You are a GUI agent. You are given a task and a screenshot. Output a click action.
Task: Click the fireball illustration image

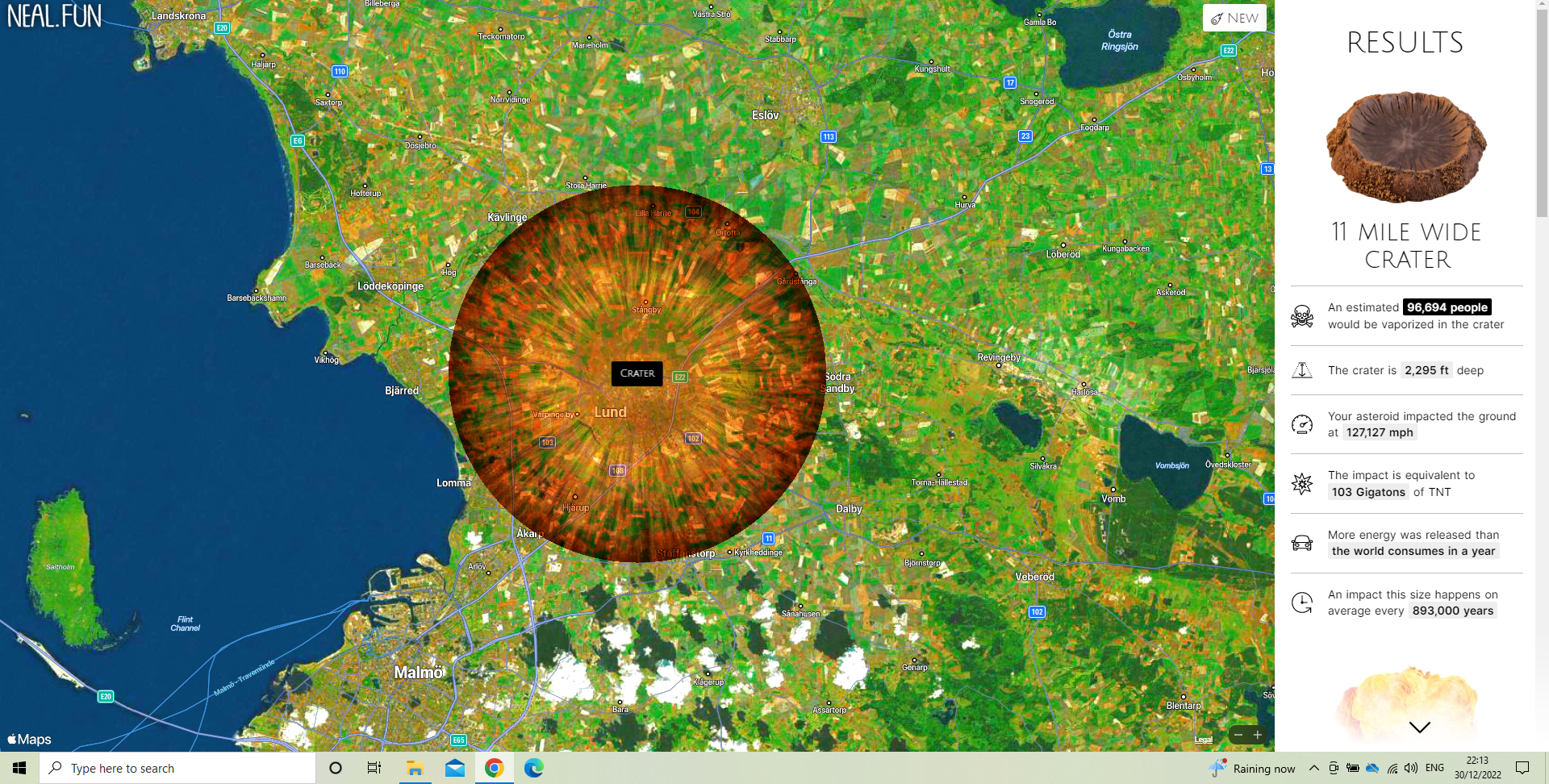[1406, 702]
